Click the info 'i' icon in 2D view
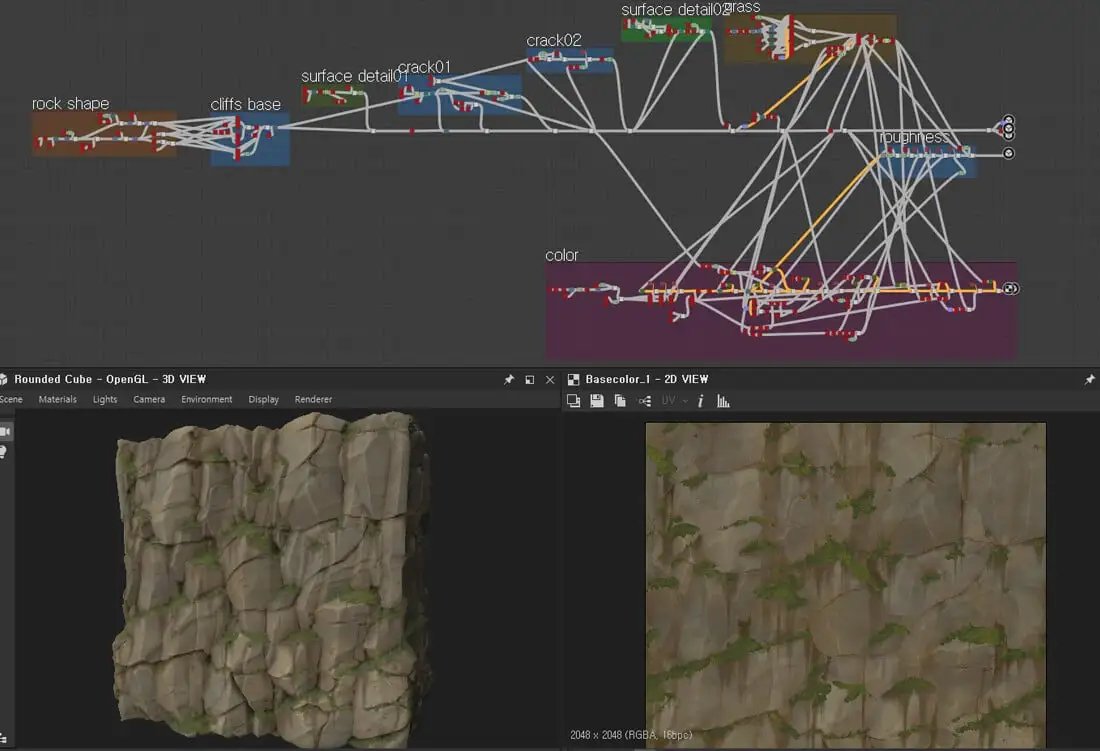 click(x=700, y=401)
